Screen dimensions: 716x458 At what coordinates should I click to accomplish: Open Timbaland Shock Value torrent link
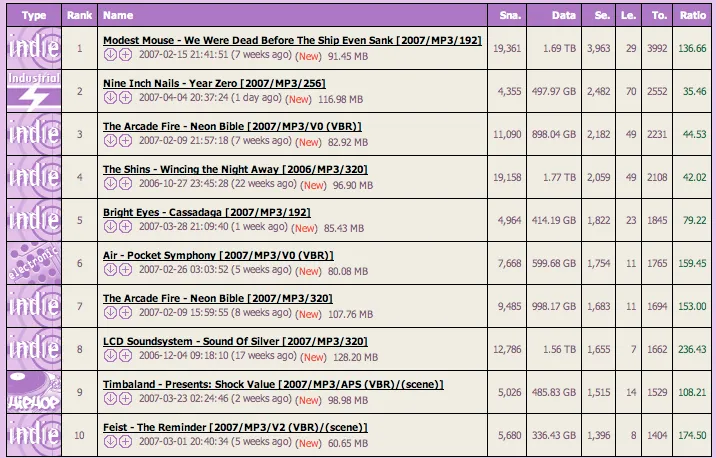pyautogui.click(x=273, y=384)
